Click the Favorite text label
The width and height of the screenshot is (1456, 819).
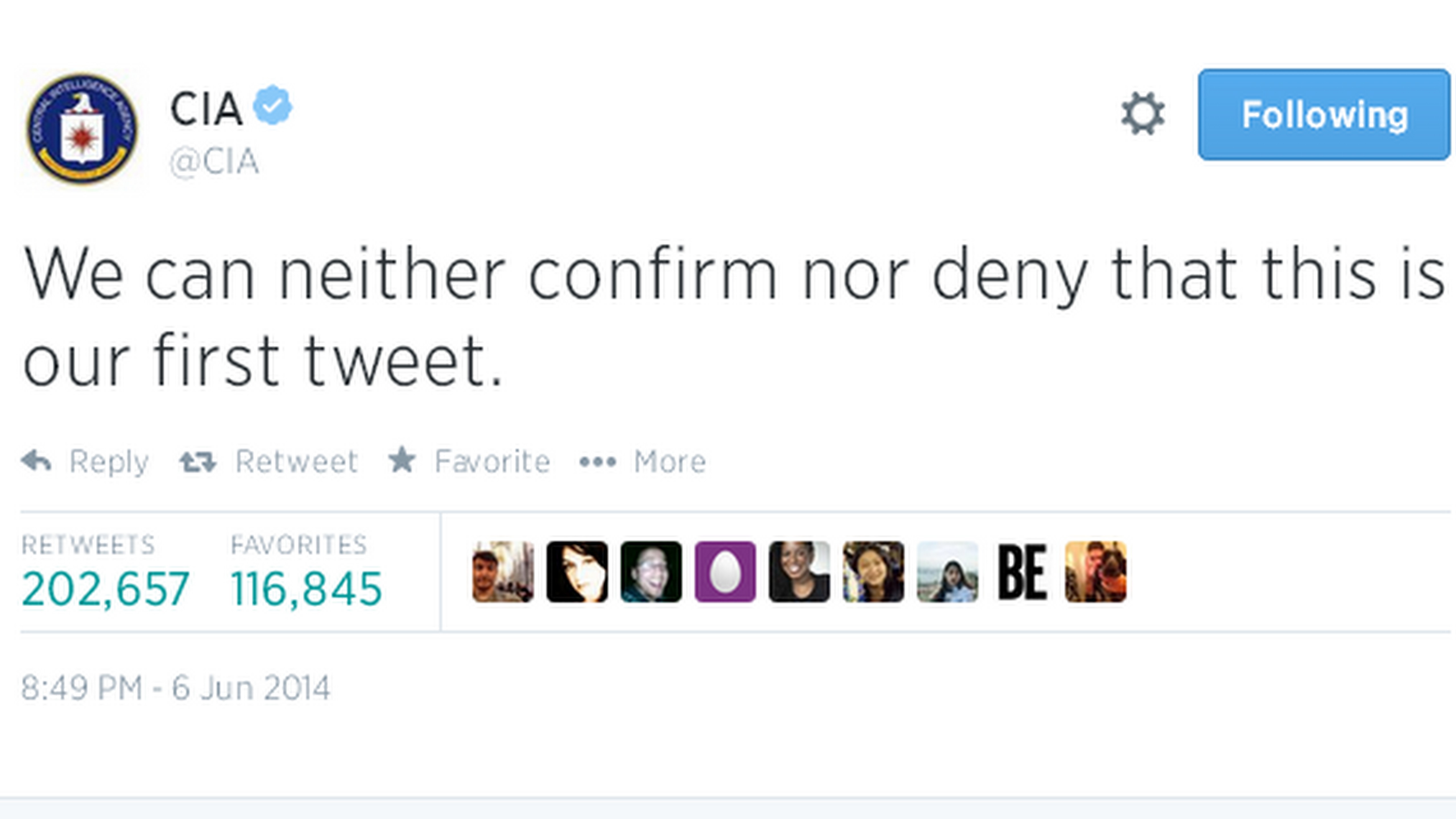[492, 462]
